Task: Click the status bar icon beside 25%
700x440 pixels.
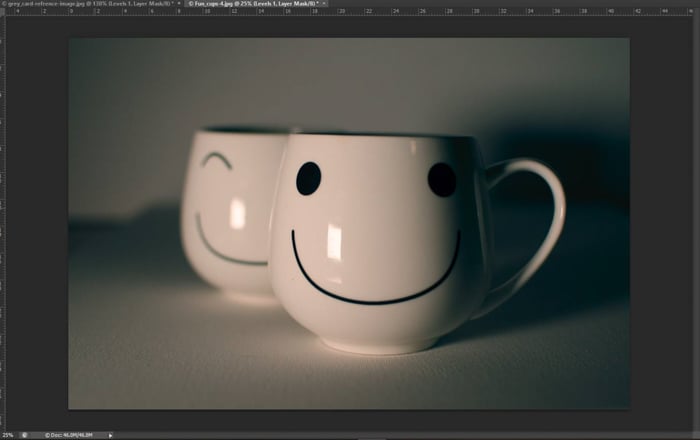Action: (25, 435)
